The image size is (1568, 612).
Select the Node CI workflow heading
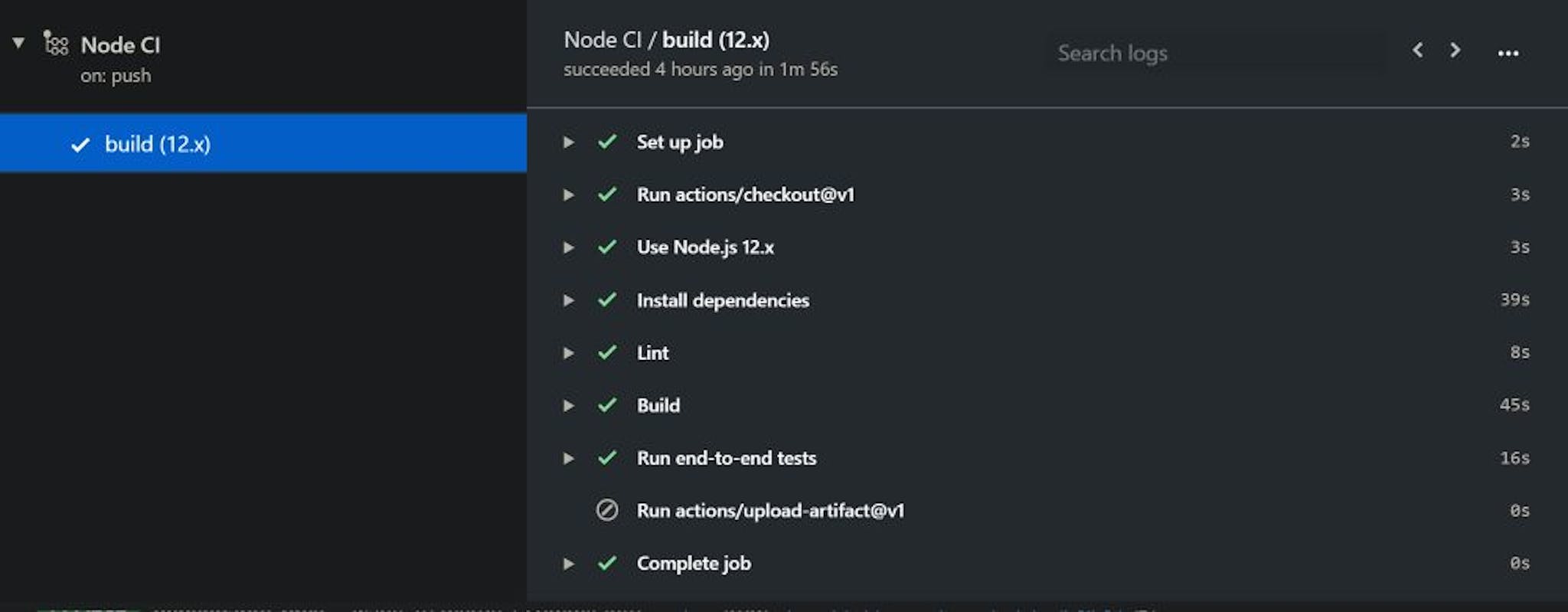point(120,45)
